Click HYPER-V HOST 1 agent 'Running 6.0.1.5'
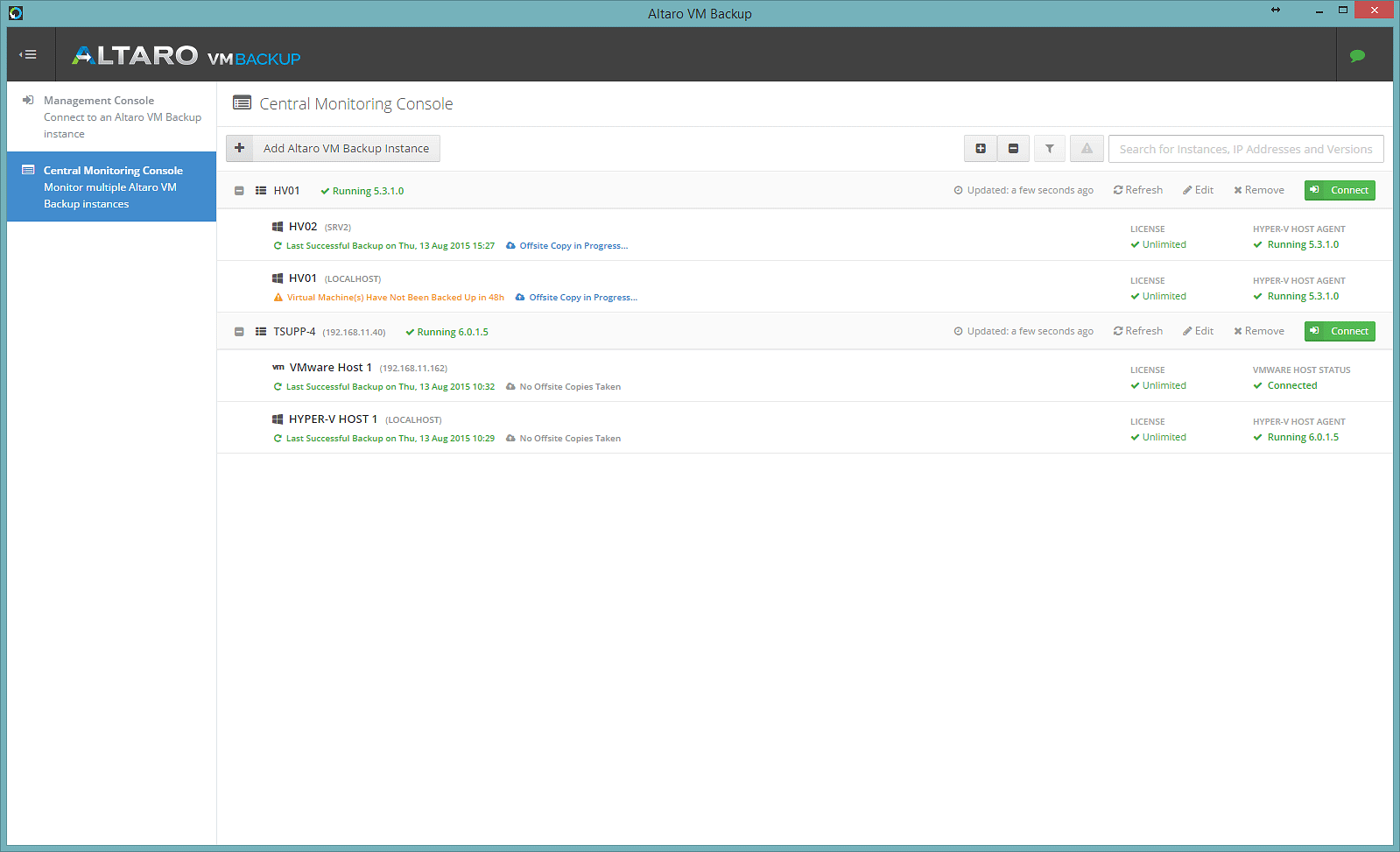 [1303, 437]
